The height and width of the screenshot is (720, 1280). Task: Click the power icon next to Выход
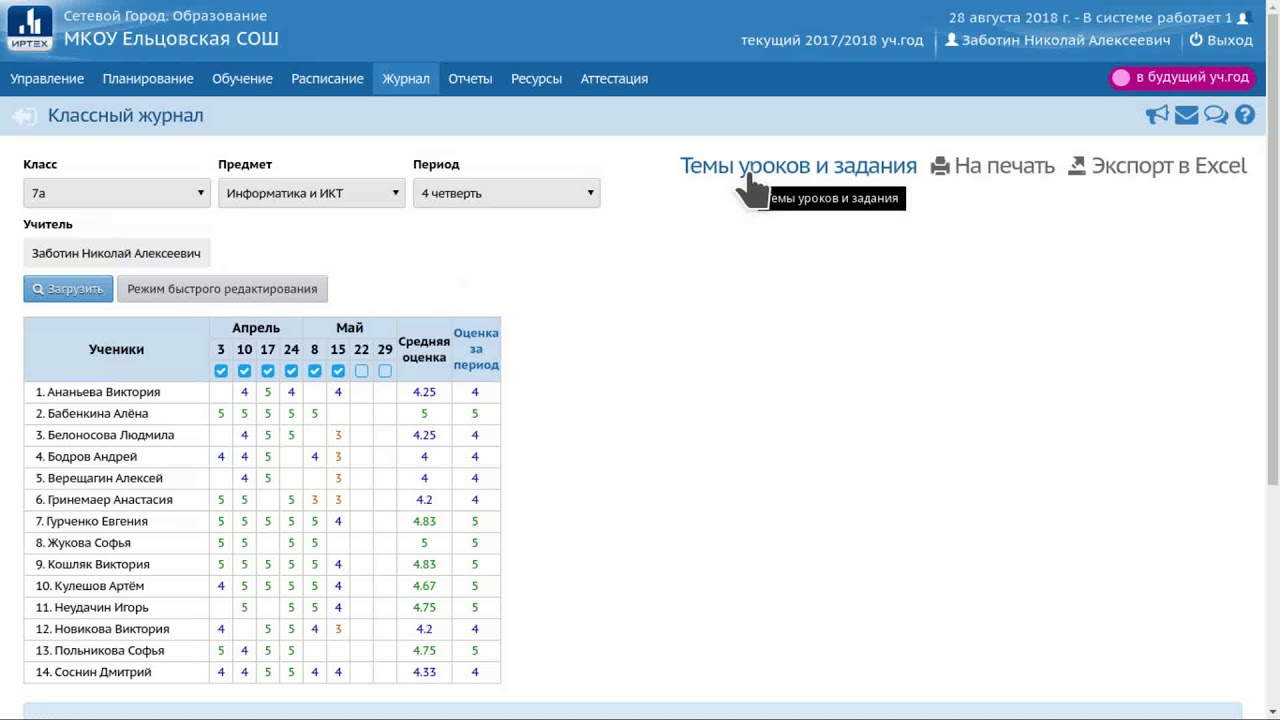[x=1196, y=40]
